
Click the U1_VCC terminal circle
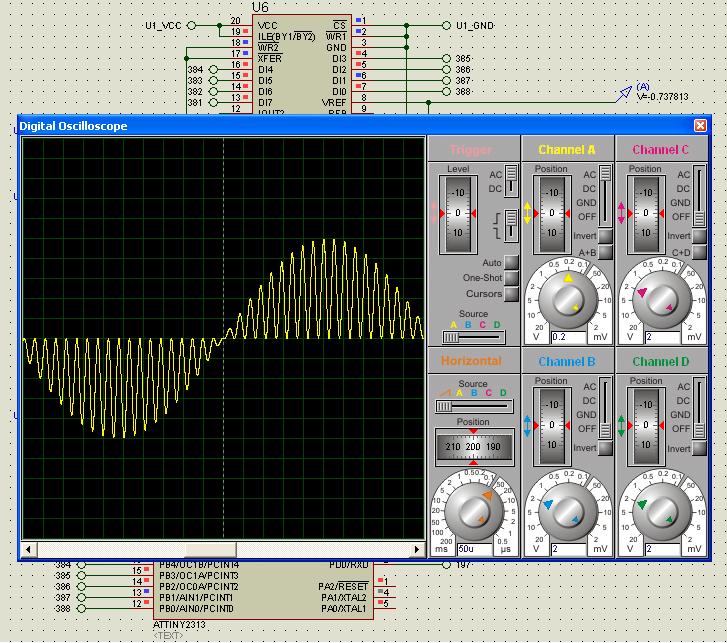(191, 25)
